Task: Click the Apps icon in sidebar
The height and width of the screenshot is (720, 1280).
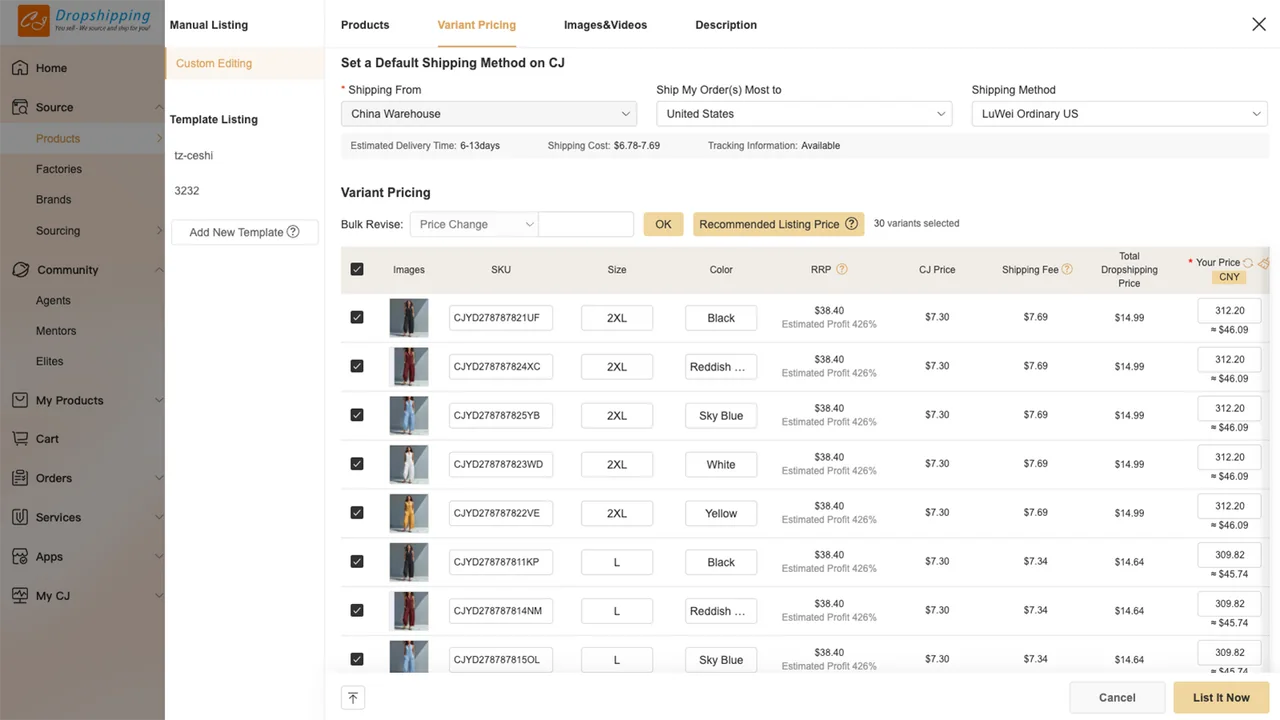Action: 20,556
